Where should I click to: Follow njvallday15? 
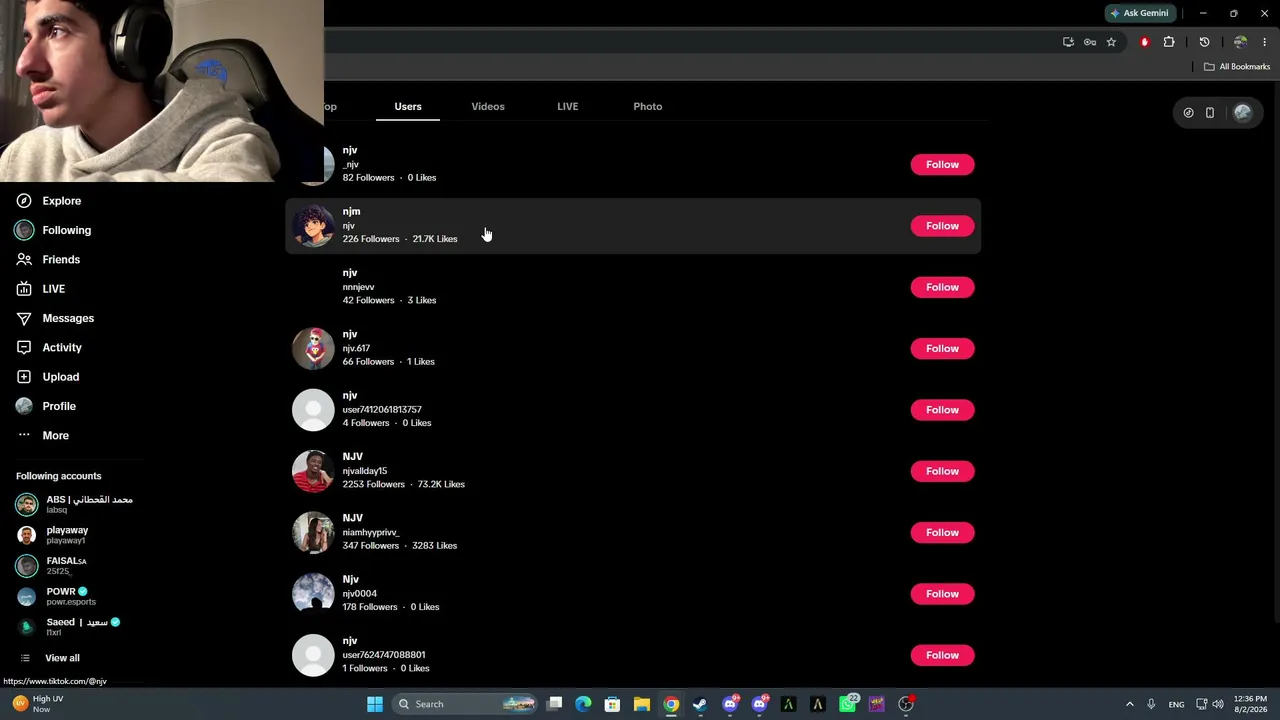click(942, 471)
